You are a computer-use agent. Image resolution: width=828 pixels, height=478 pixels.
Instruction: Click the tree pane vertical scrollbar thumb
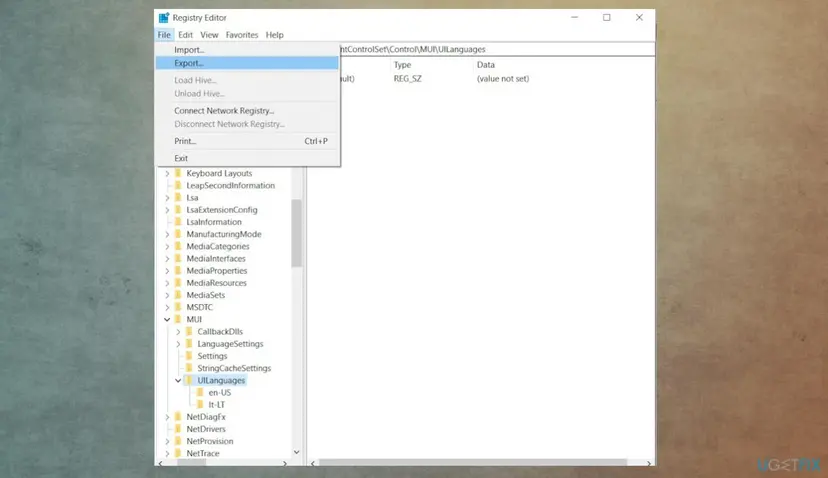coord(297,233)
